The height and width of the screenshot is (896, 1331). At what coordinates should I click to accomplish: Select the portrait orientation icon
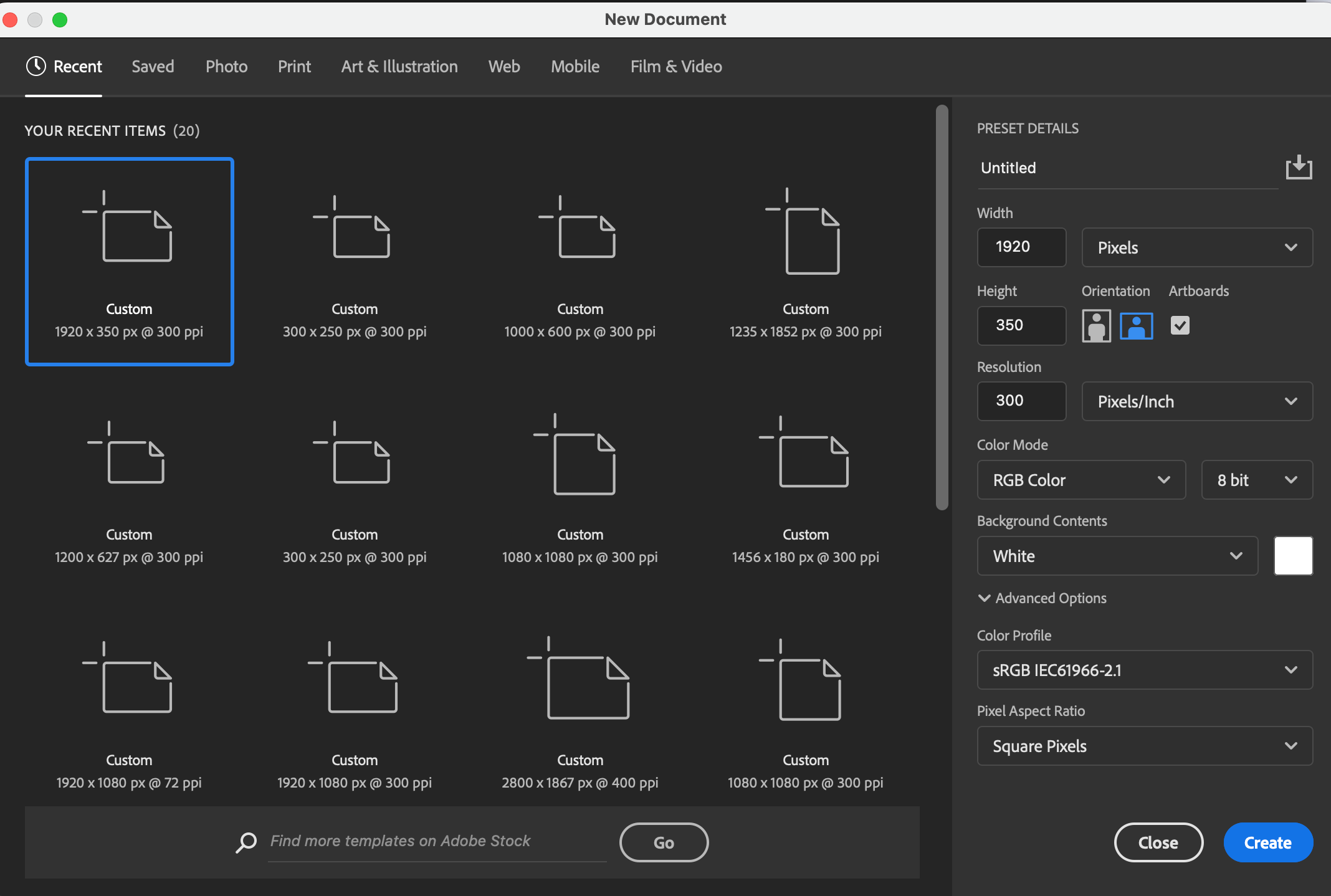click(1096, 325)
